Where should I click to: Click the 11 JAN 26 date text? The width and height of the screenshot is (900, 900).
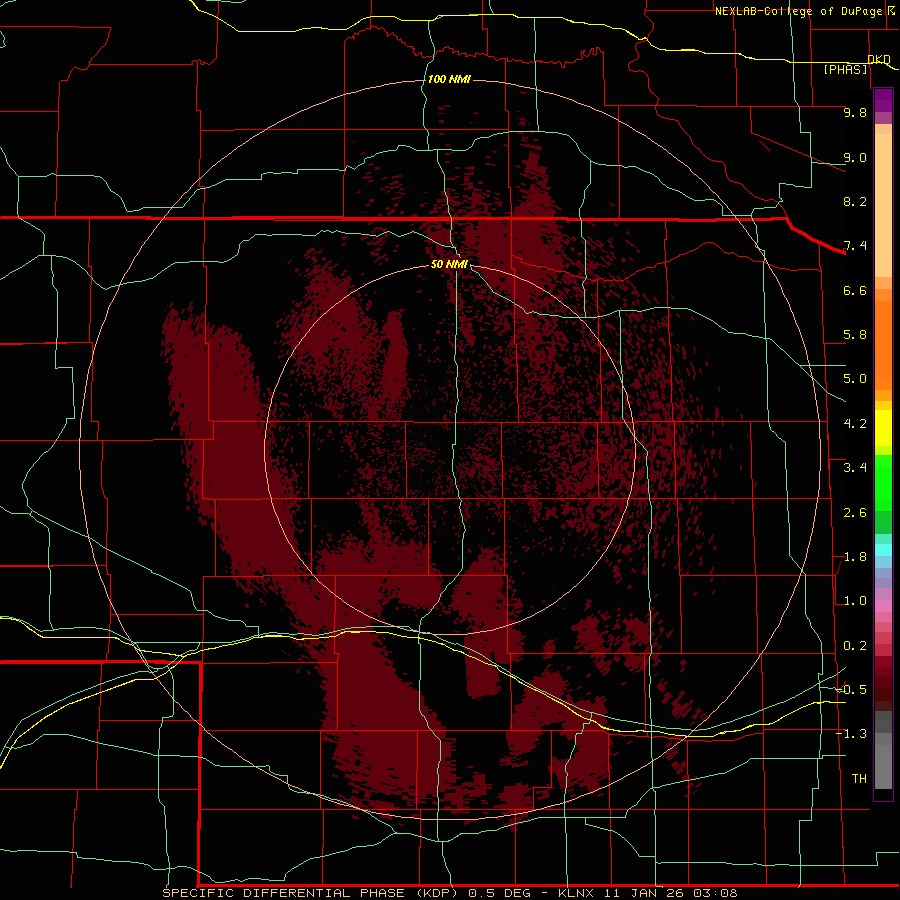[643, 893]
